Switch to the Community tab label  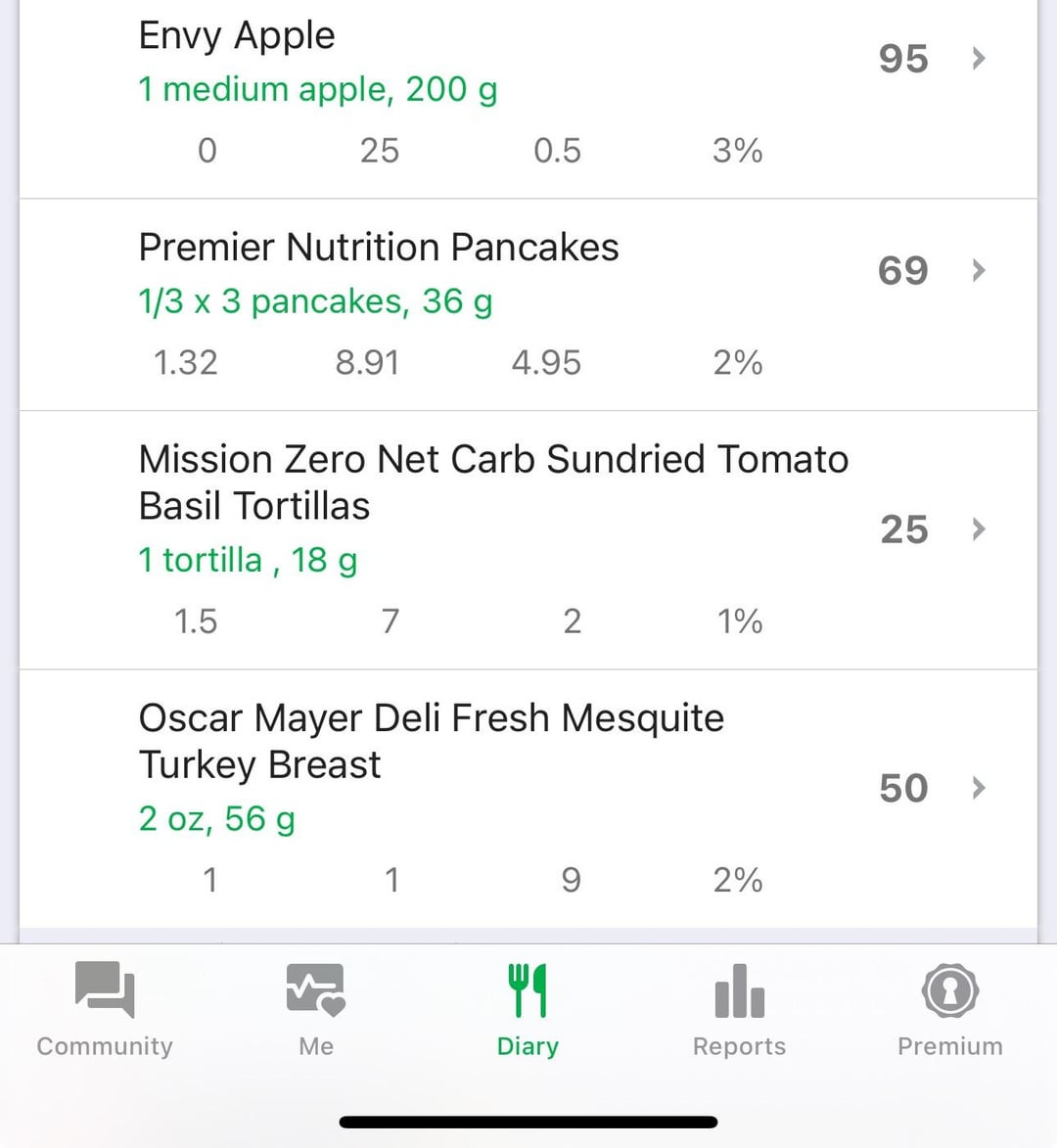tap(105, 1045)
